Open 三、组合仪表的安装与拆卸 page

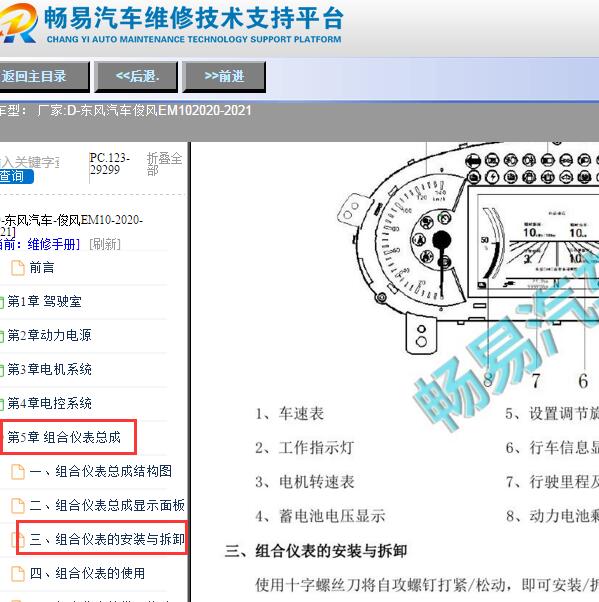coord(108,539)
